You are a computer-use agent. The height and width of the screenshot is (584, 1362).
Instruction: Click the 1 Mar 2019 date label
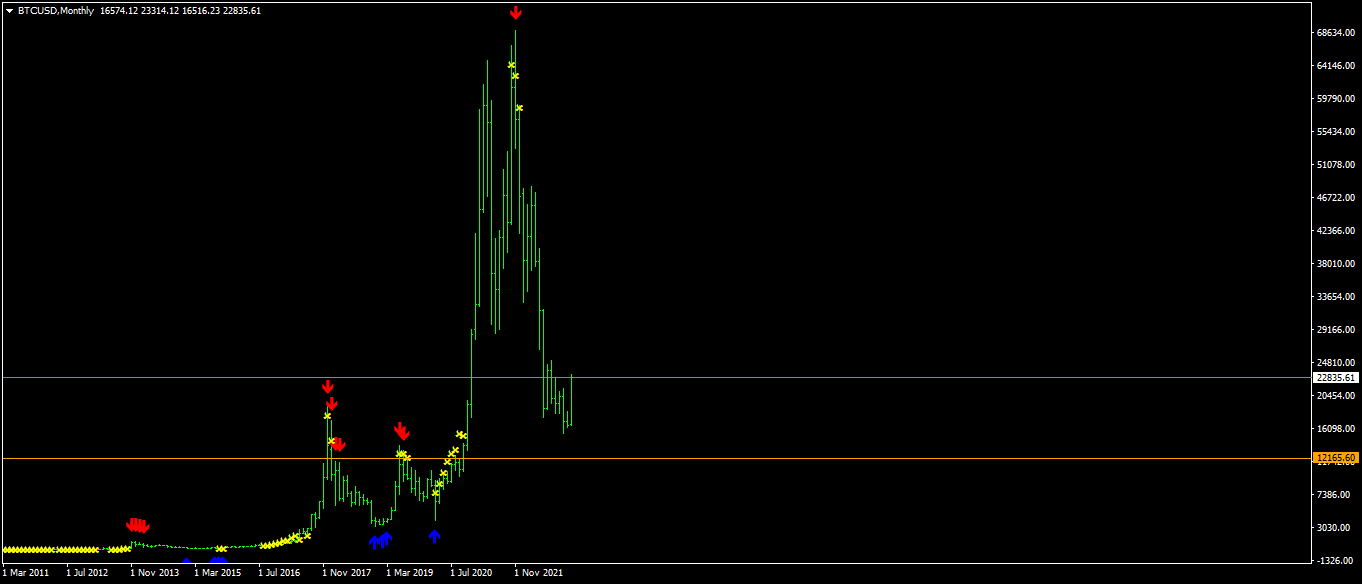tap(410, 574)
